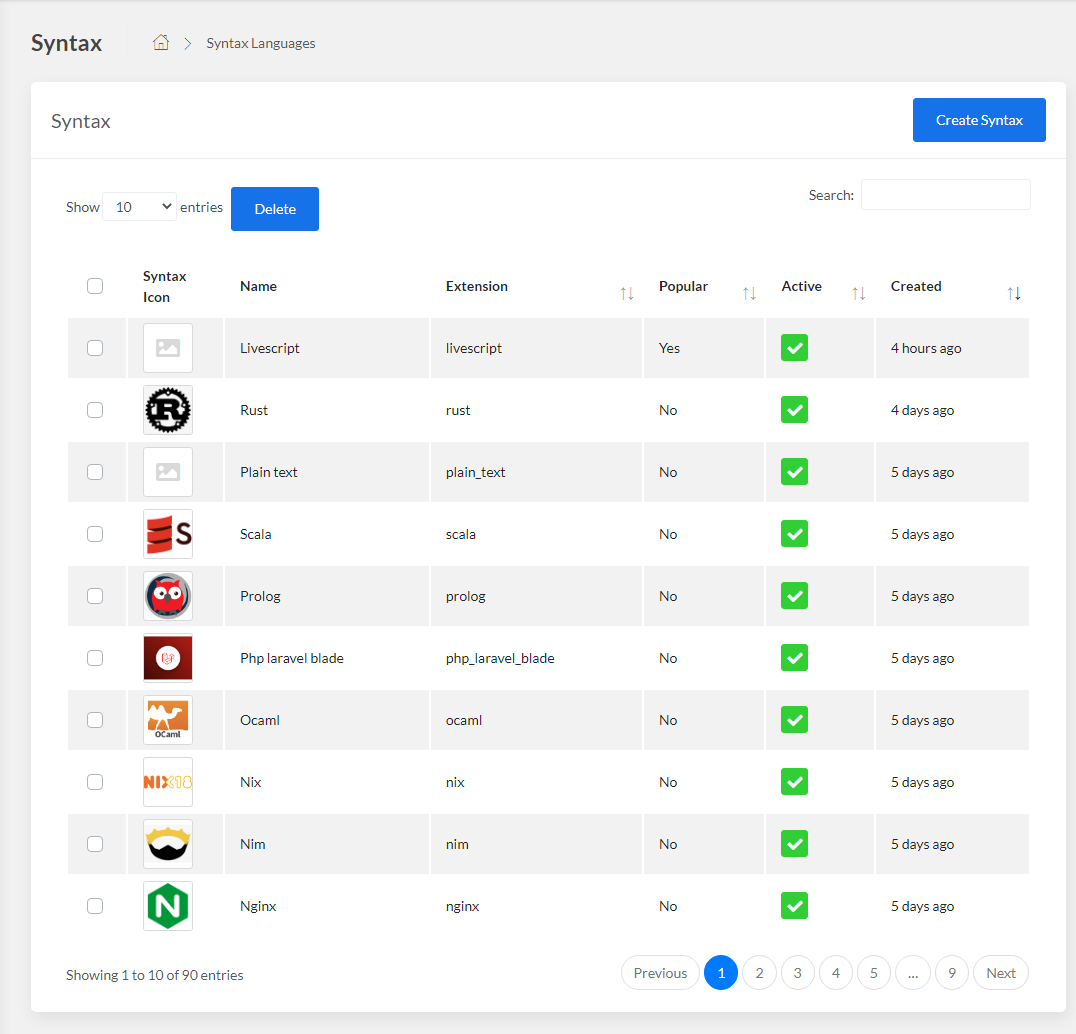Go to Next page
The image size is (1076, 1034).
click(1001, 973)
